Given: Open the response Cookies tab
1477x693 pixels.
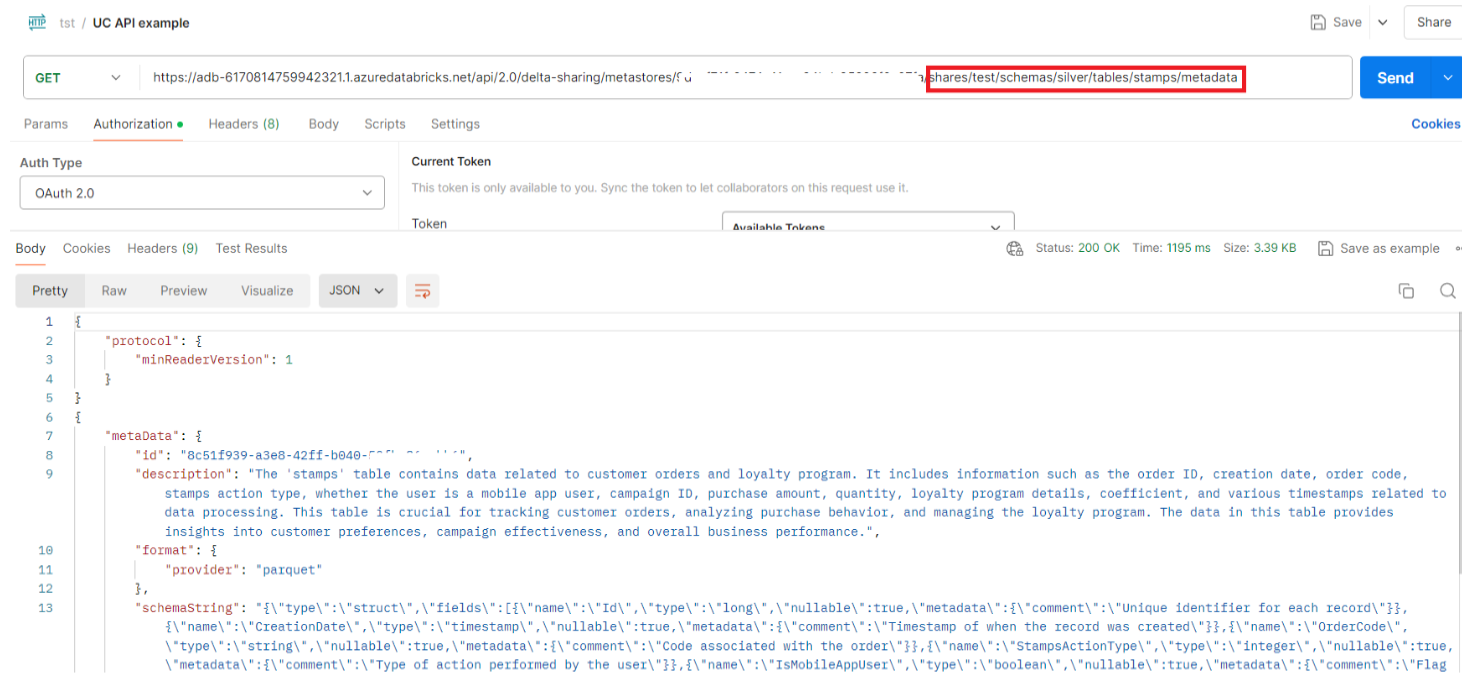Looking at the screenshot, I should [87, 248].
